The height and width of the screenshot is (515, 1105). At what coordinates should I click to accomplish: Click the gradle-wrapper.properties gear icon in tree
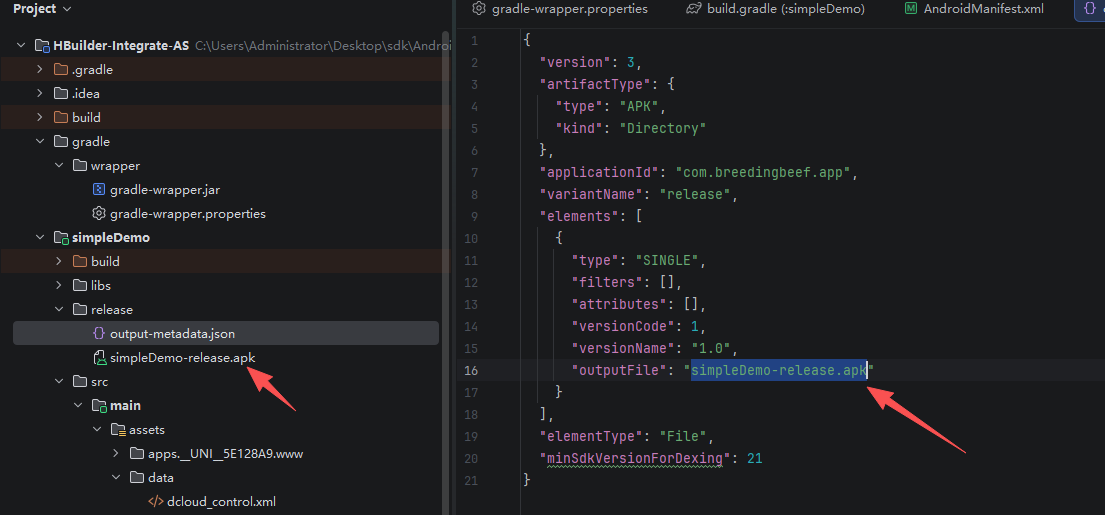[x=99, y=213]
